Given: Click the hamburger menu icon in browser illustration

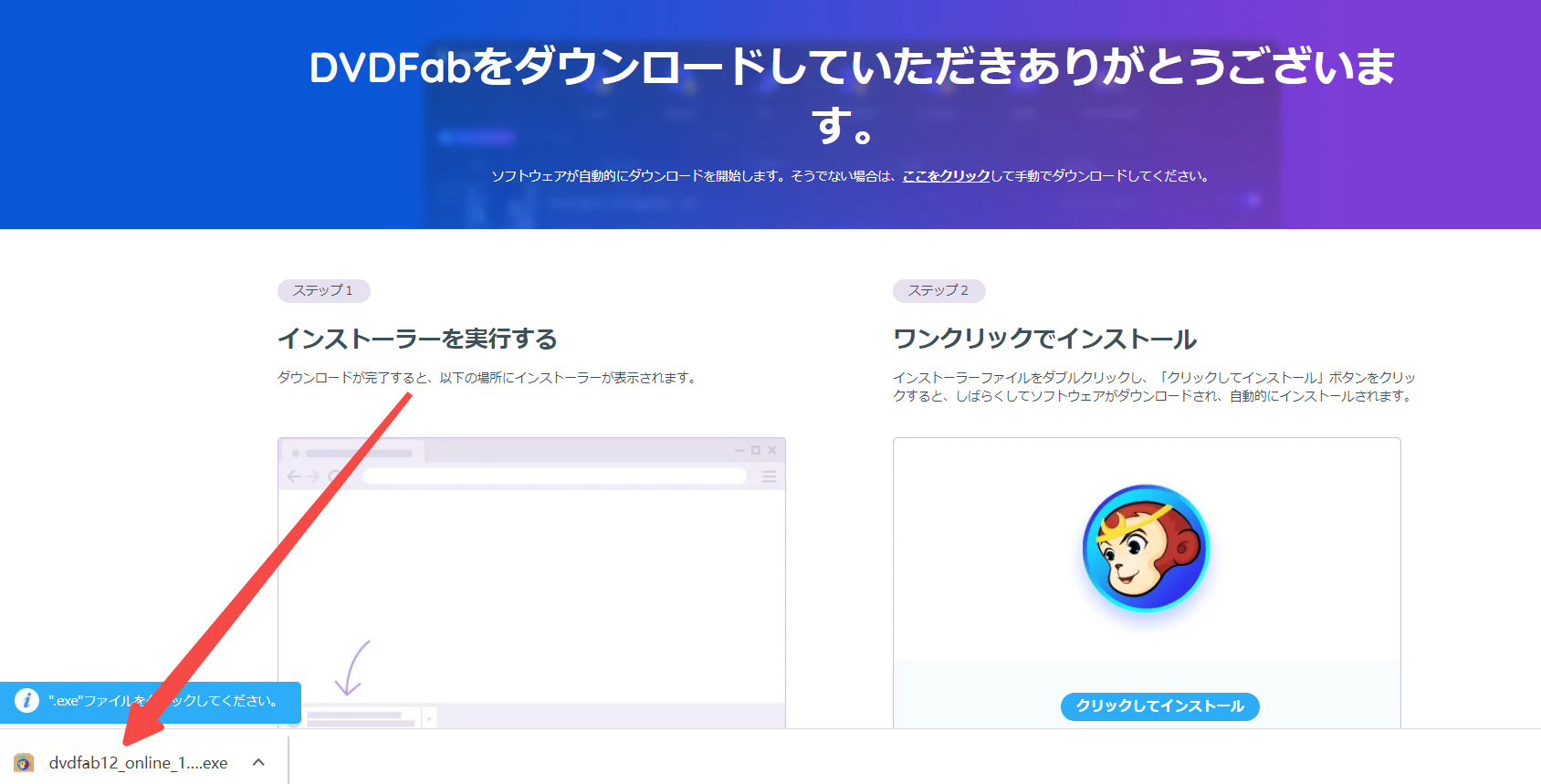Looking at the screenshot, I should [770, 476].
